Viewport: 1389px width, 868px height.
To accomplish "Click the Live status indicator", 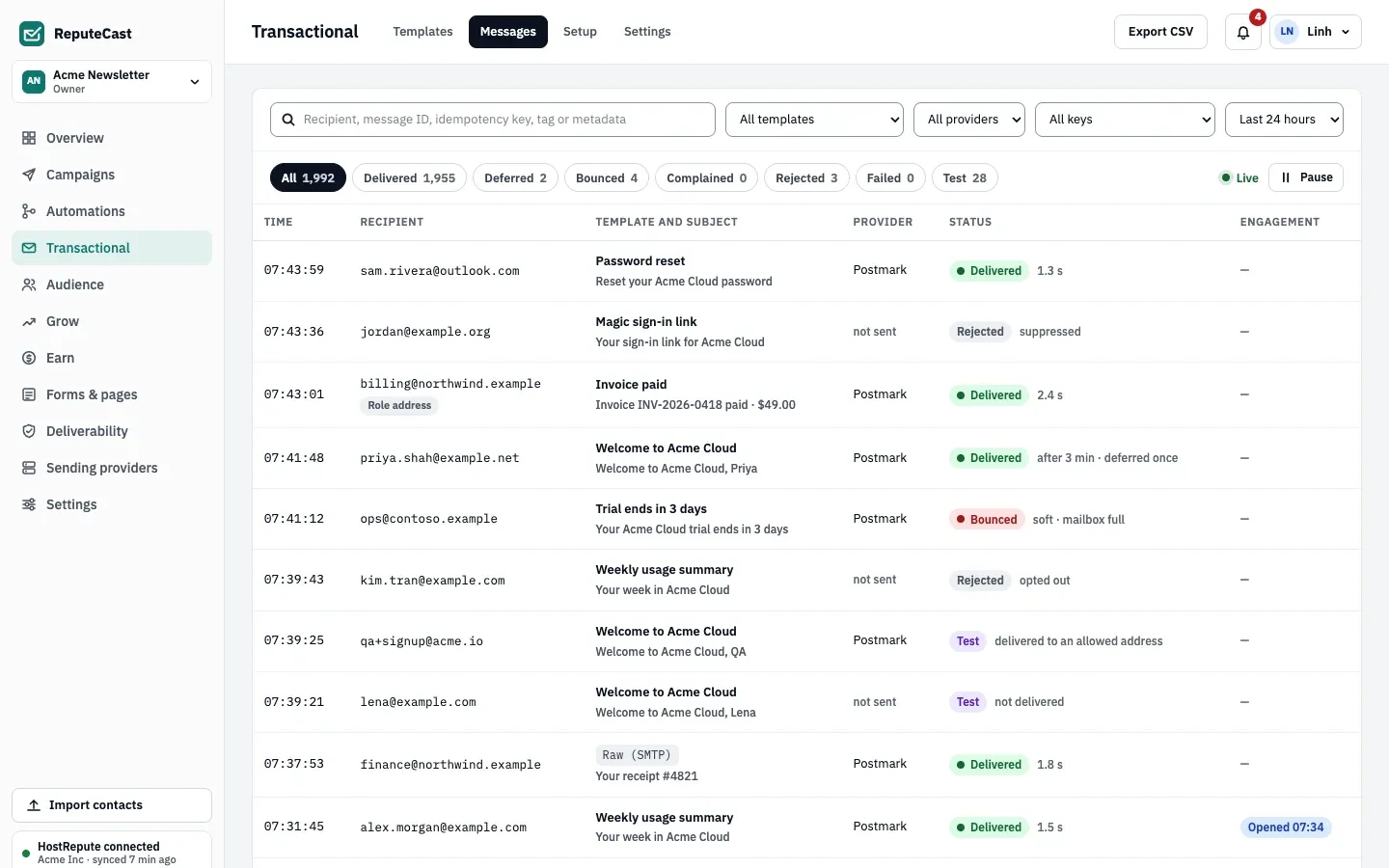I will pos(1239,178).
